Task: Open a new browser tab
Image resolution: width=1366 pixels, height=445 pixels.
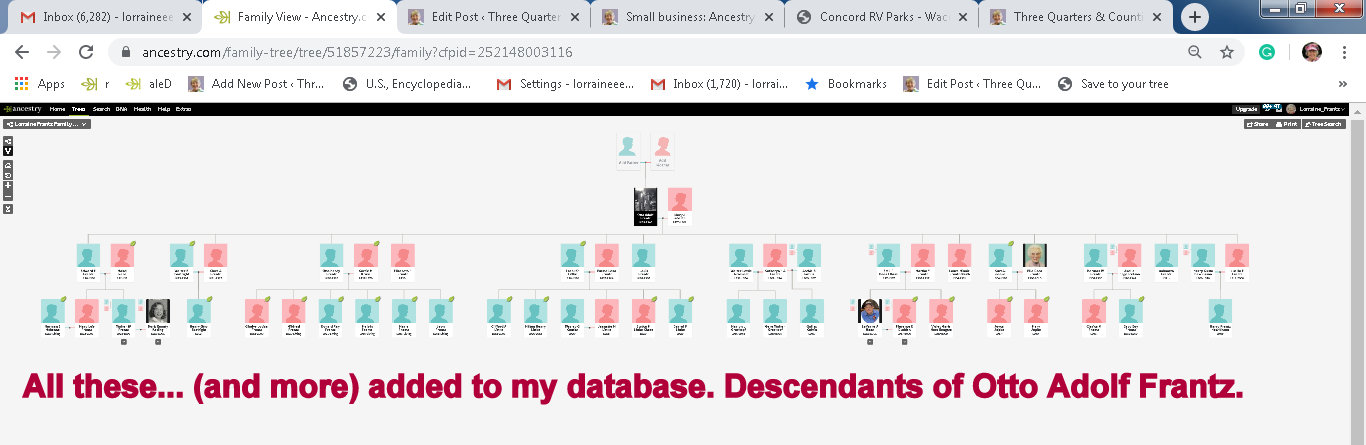Action: [1196, 17]
